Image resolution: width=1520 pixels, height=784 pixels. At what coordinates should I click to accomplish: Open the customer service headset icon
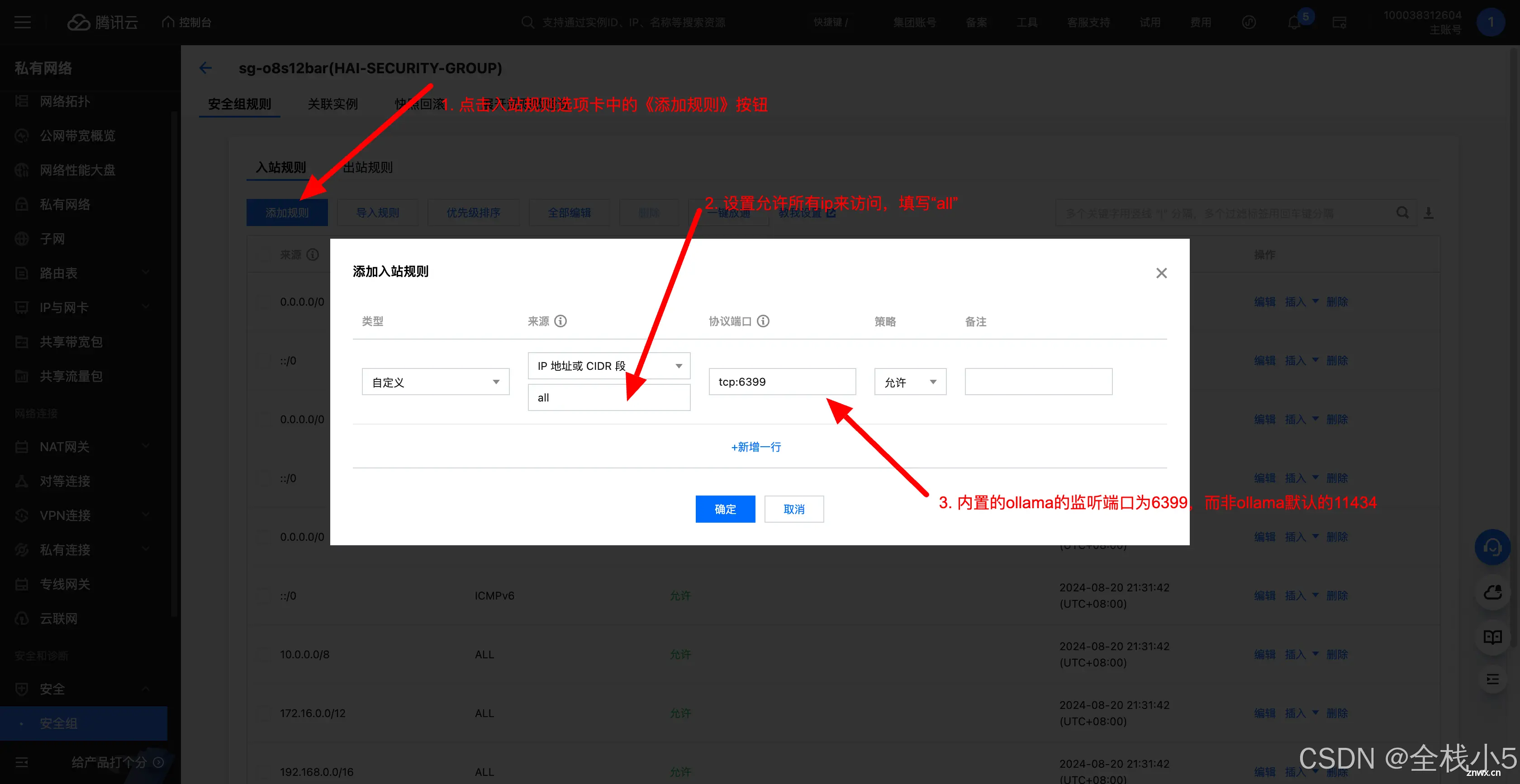(x=1492, y=548)
